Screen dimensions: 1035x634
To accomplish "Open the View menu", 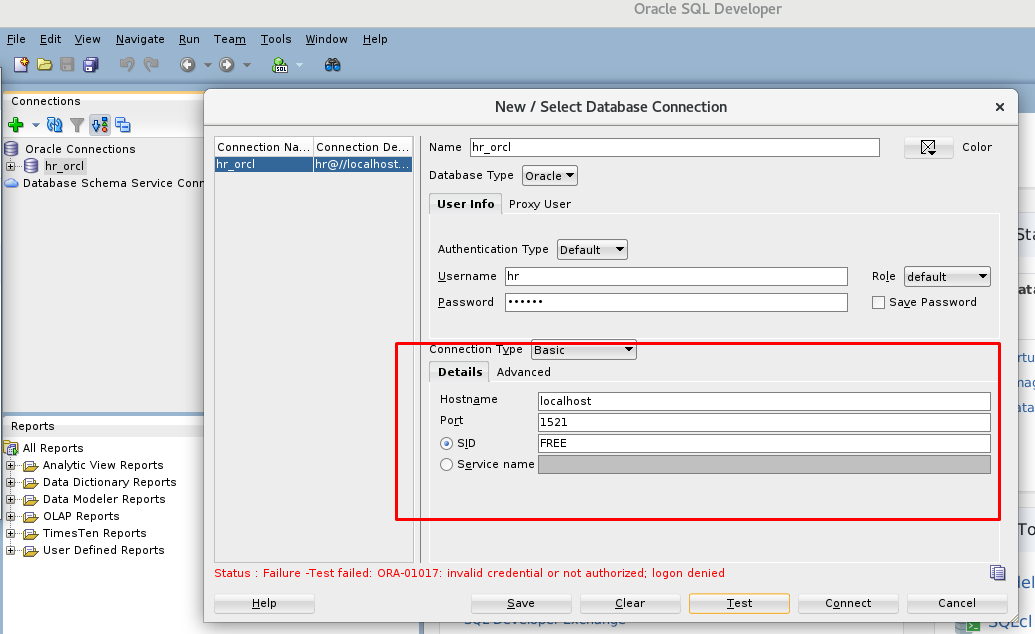I will click(87, 39).
